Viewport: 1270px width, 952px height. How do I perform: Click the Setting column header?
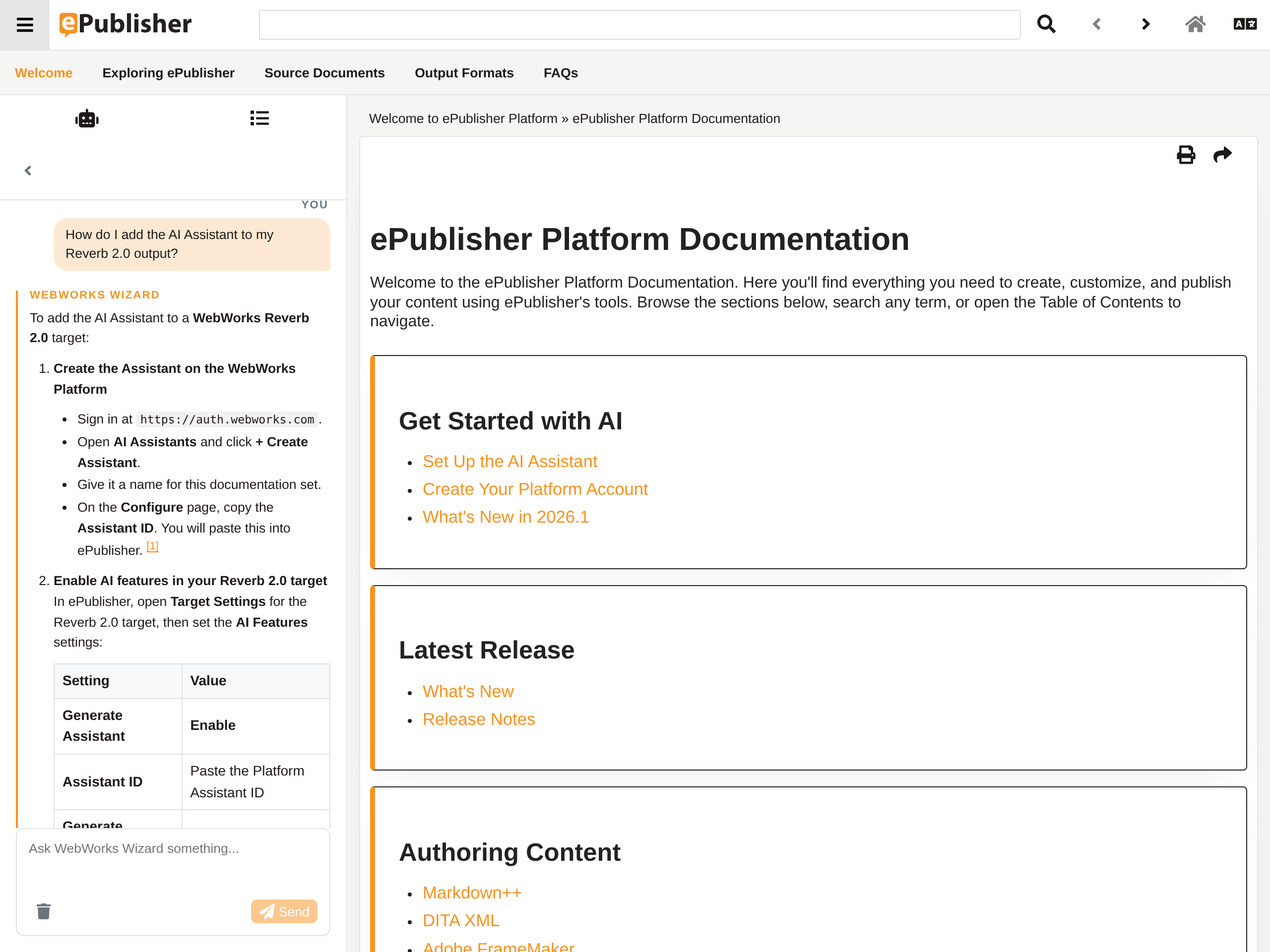click(118, 681)
